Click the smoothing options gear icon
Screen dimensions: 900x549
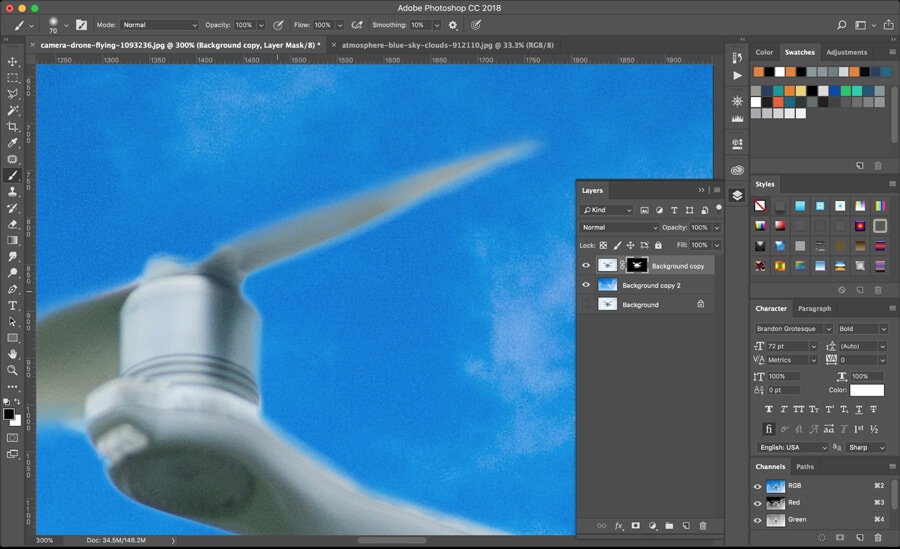tap(453, 25)
